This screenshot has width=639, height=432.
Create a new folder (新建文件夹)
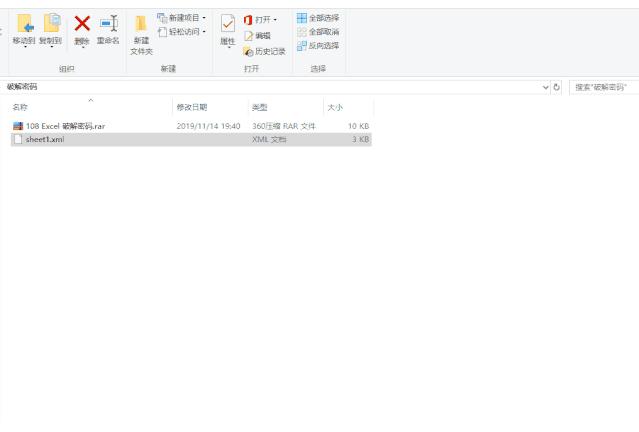tap(141, 35)
